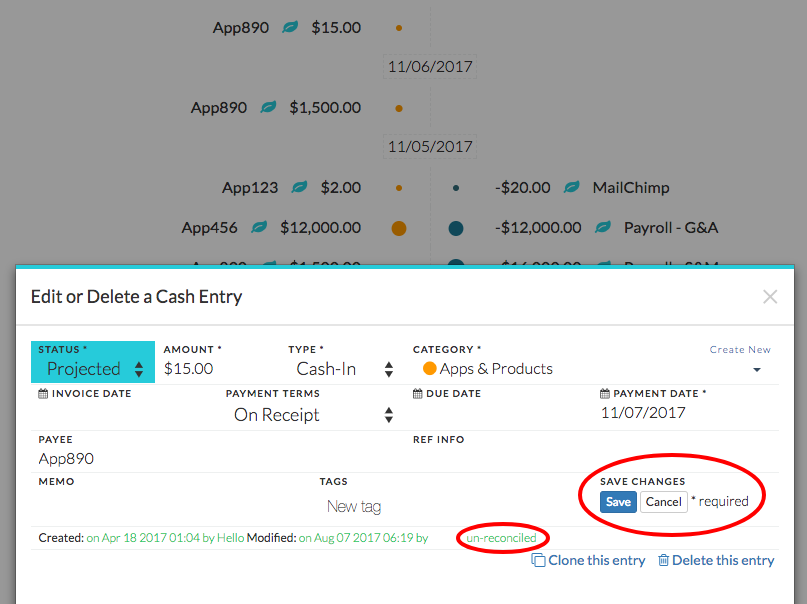The image size is (807, 604).
Task: Click the leaf icon next to App456
Action: 259,226
